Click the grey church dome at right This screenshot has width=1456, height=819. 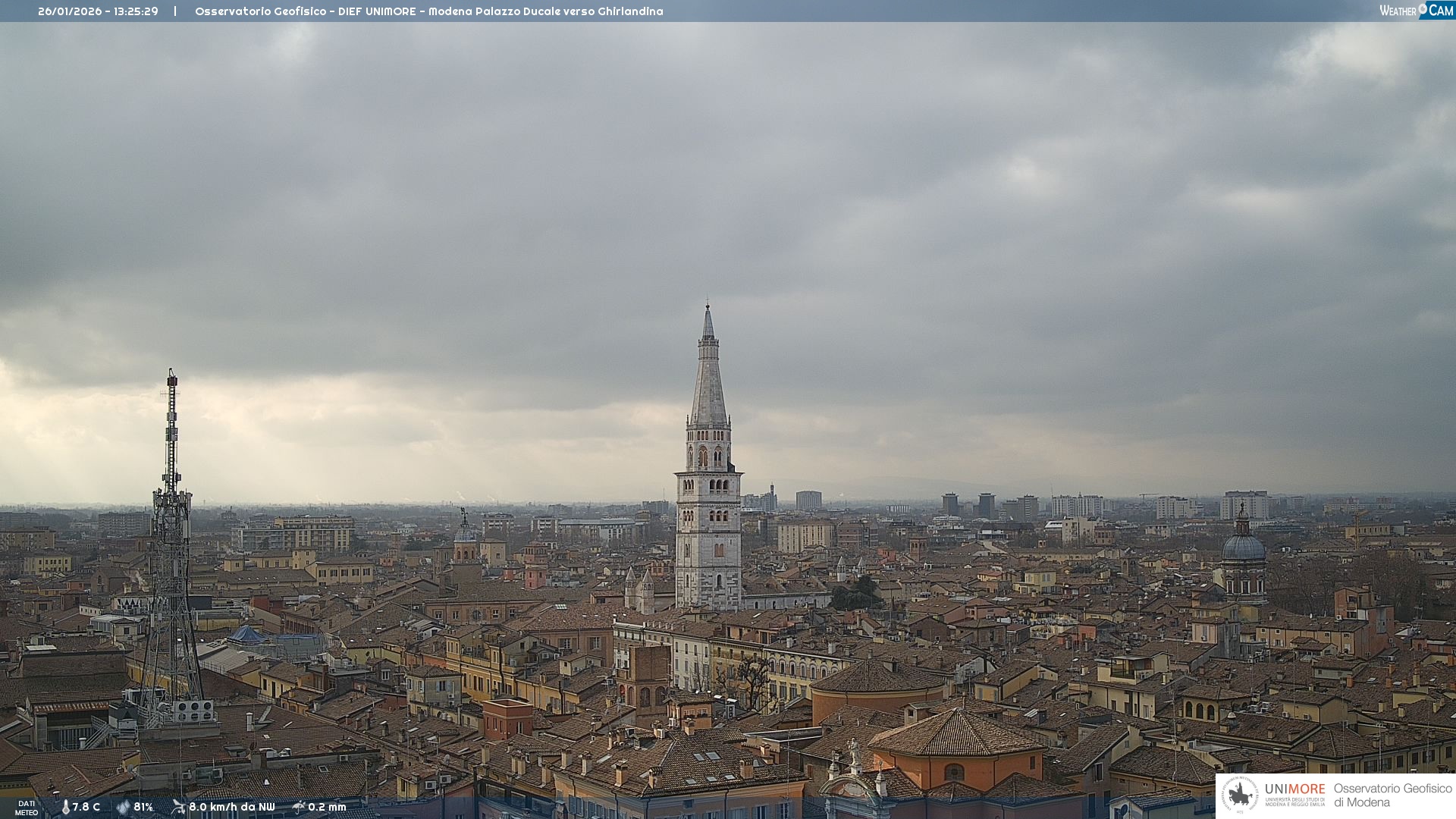pyautogui.click(x=1244, y=548)
